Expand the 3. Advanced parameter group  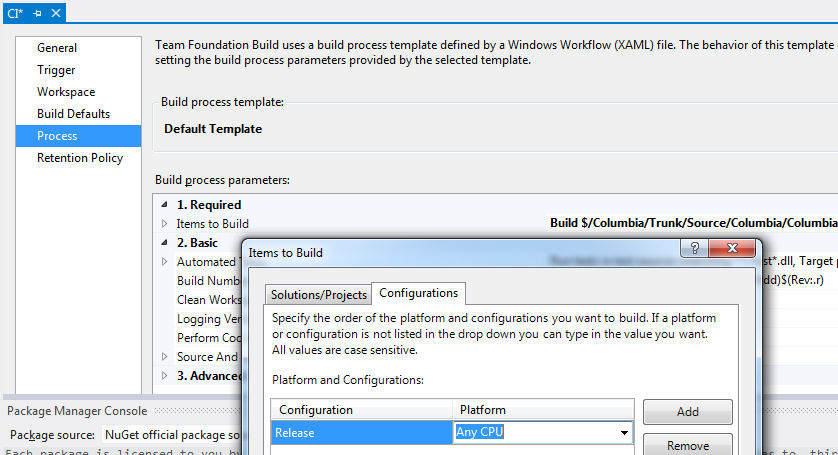165,376
